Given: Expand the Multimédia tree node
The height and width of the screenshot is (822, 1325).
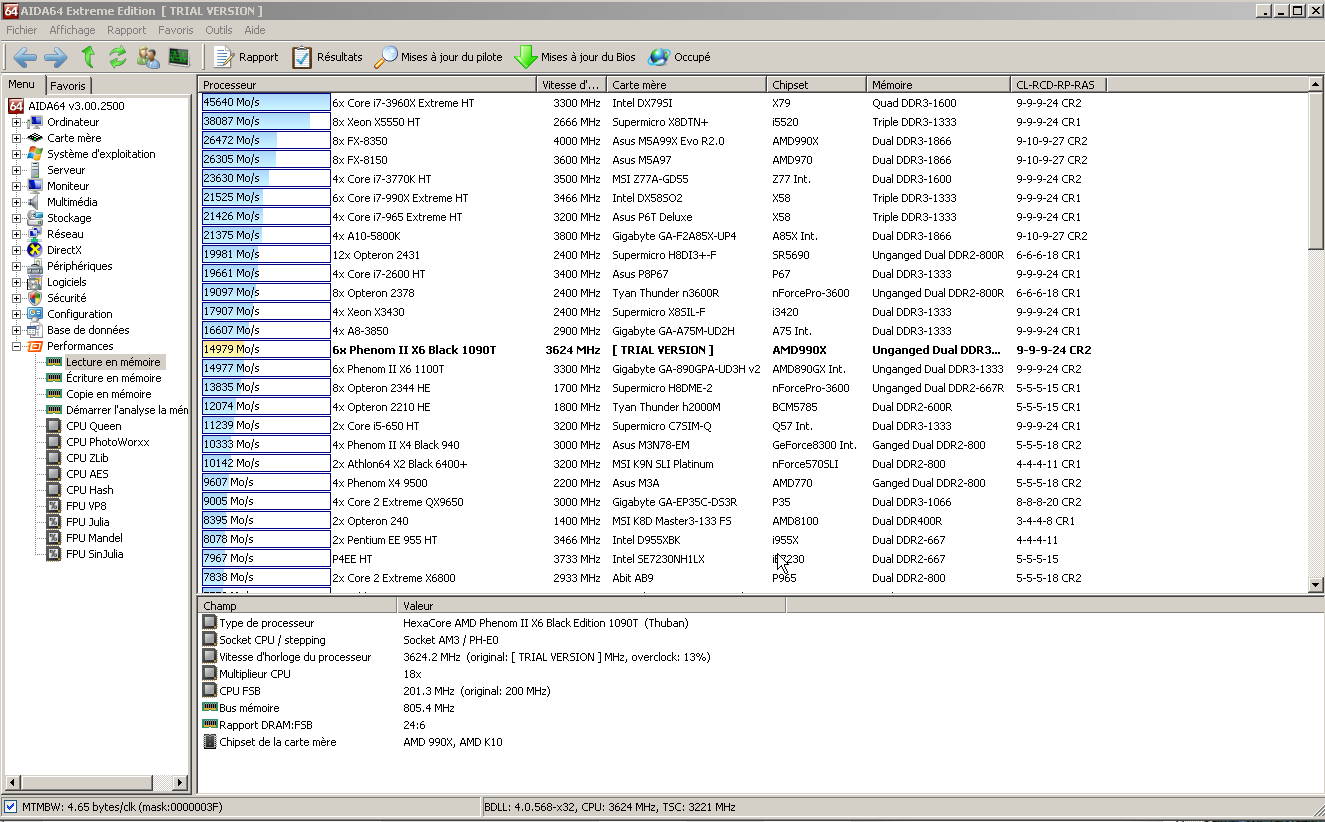Looking at the screenshot, I should pyautogui.click(x=16, y=202).
